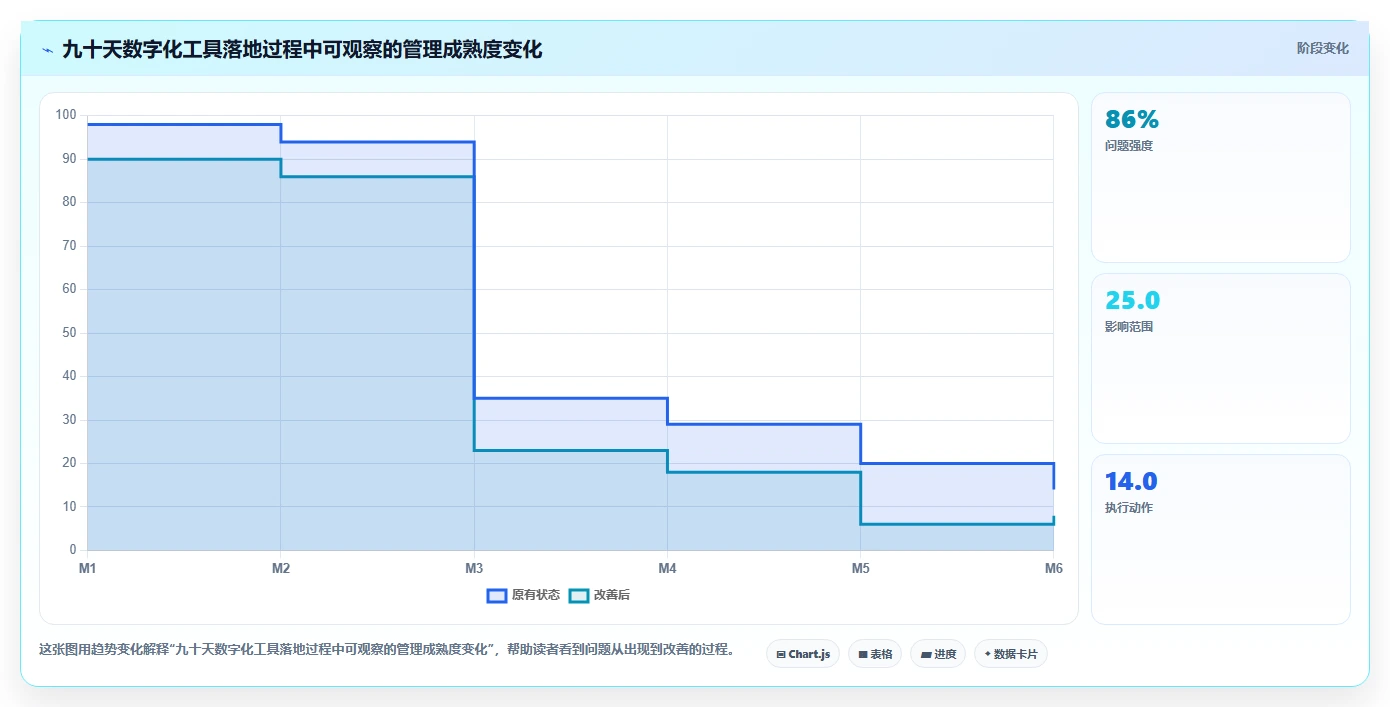The image size is (1390, 707).
Task: Select the 进度 tag chip
Action: (938, 654)
